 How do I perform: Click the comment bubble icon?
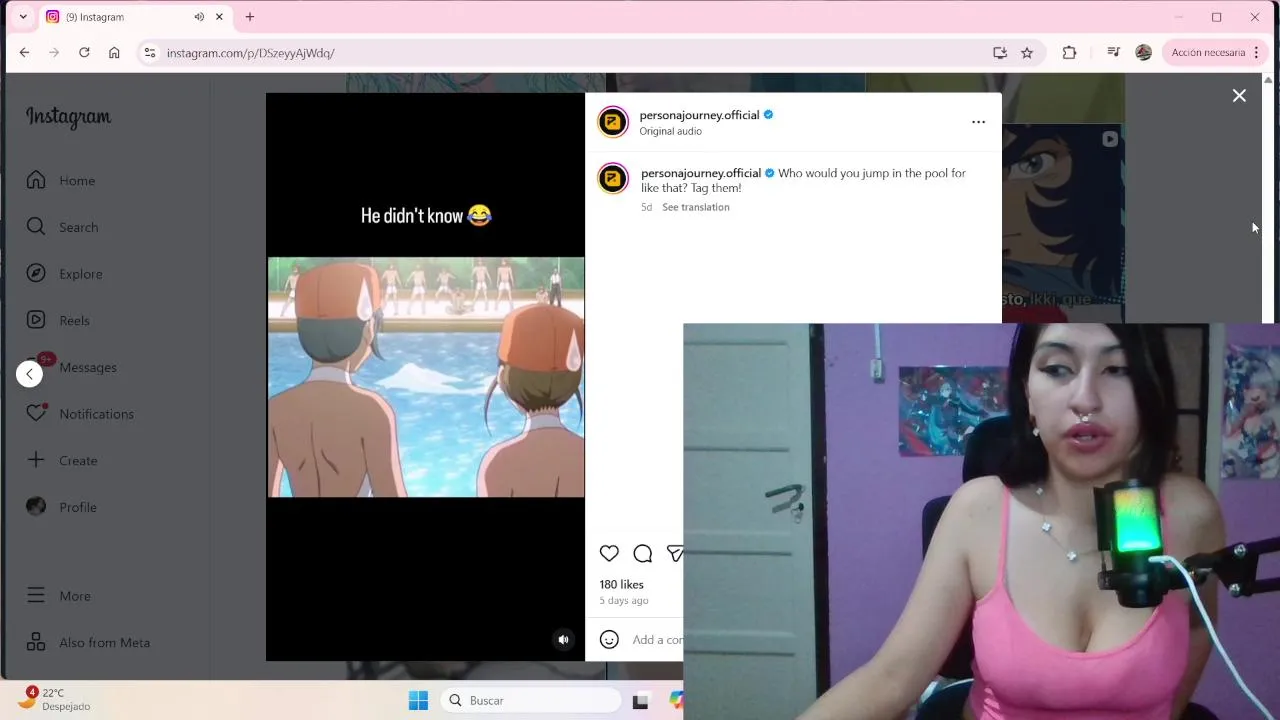tap(643, 553)
